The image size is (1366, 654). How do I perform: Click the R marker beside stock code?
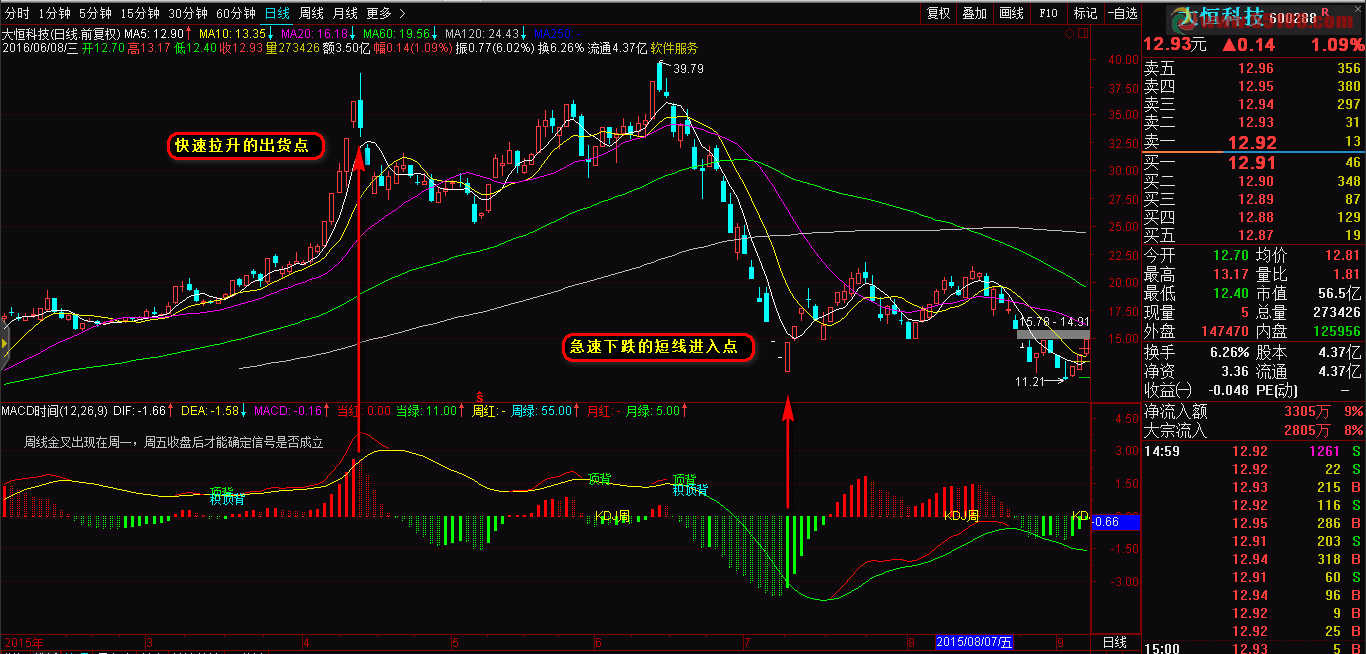[1325, 12]
